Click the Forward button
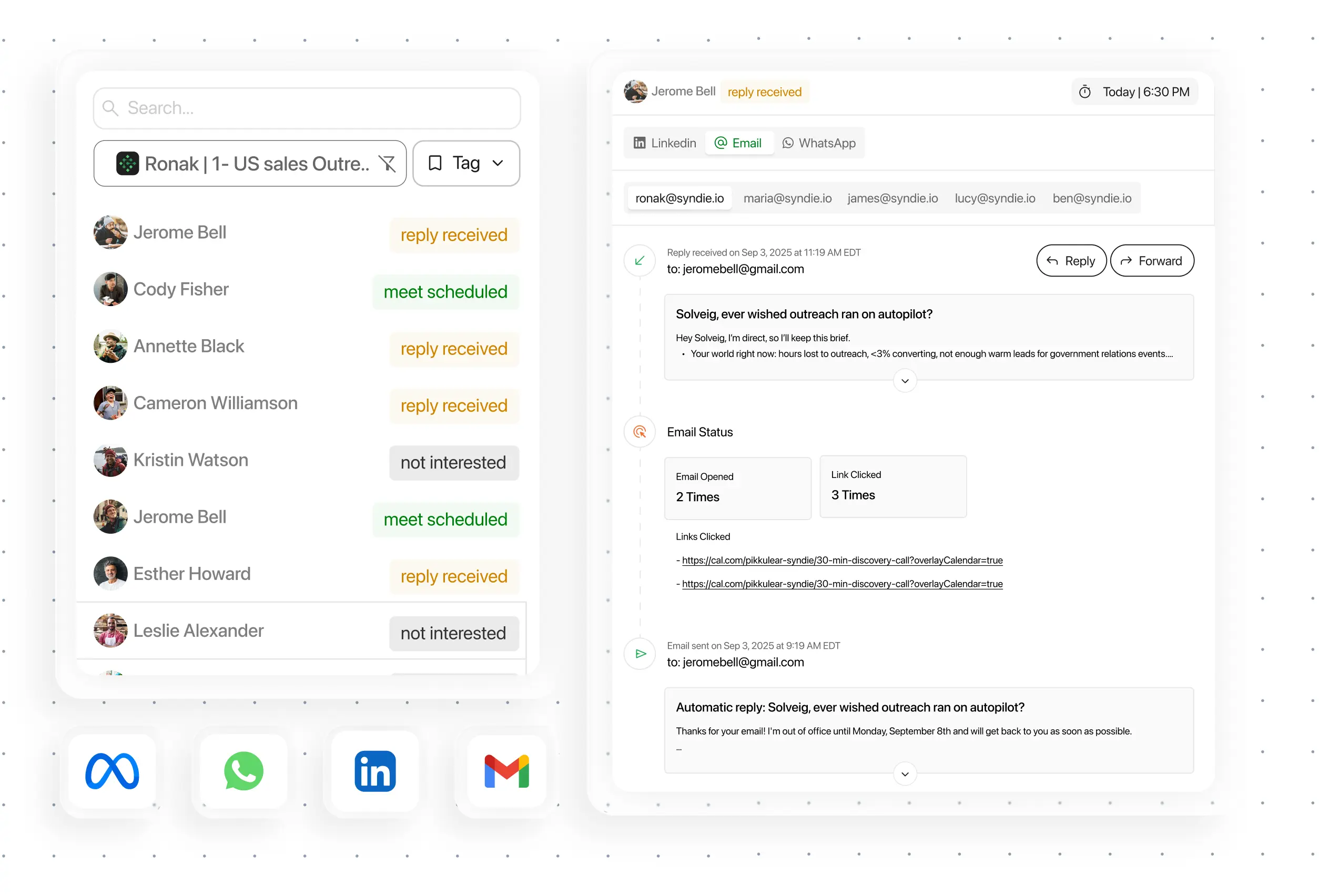This screenshot has height=896, width=1319. pyautogui.click(x=1152, y=260)
